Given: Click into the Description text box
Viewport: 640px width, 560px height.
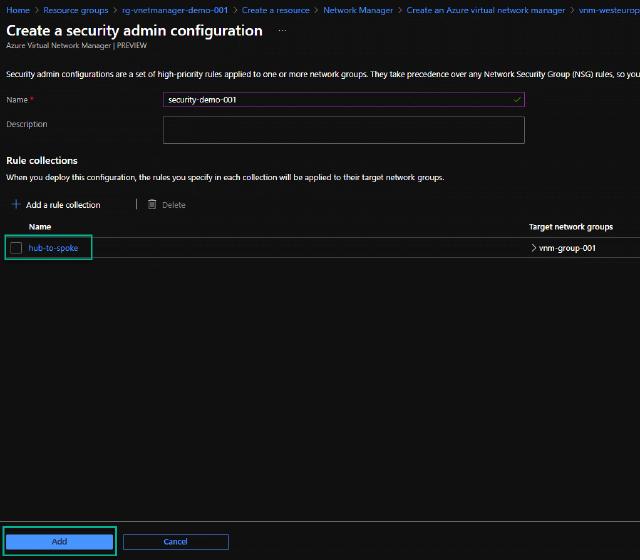Looking at the screenshot, I should point(343,130).
